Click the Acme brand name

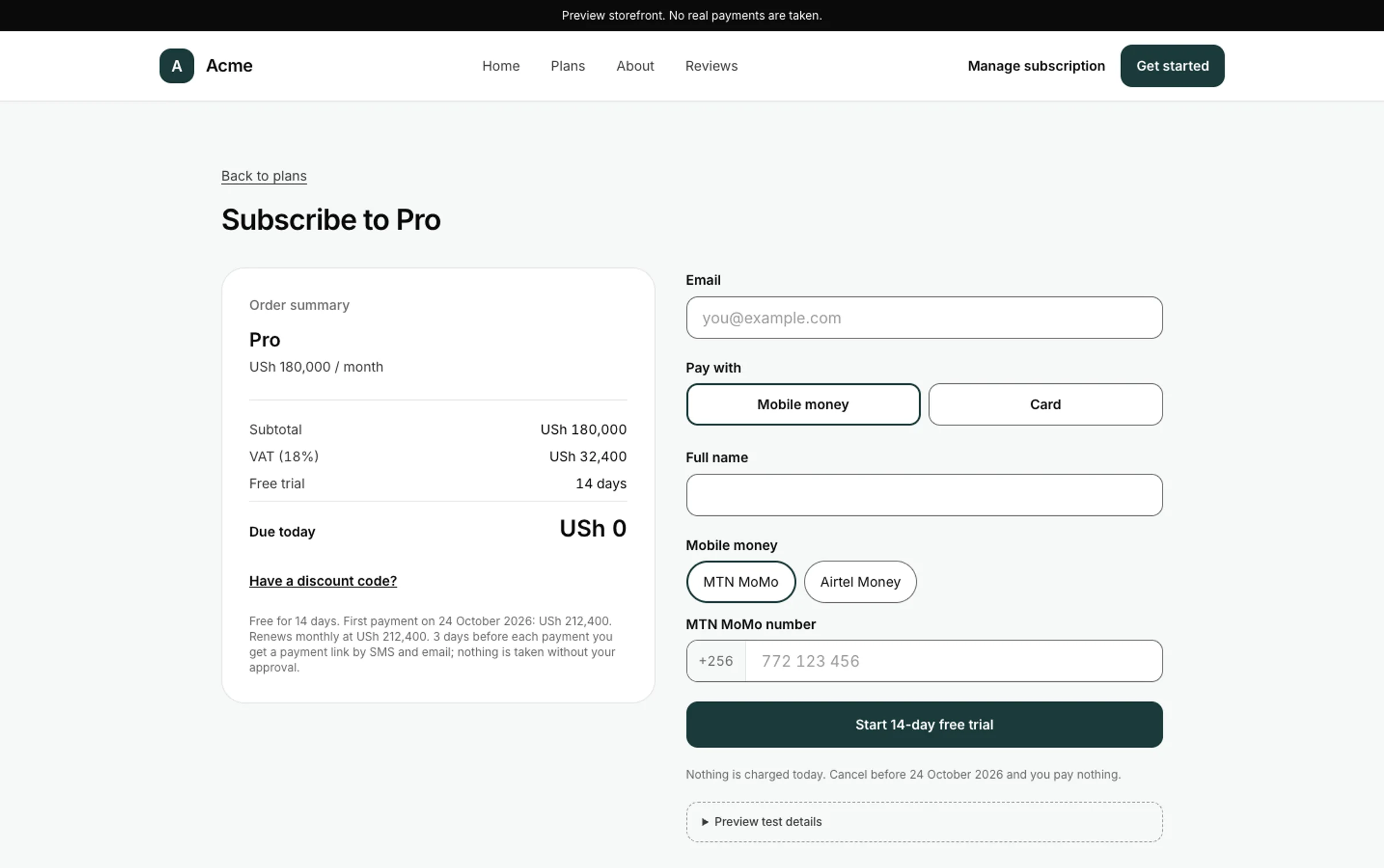pyautogui.click(x=229, y=66)
